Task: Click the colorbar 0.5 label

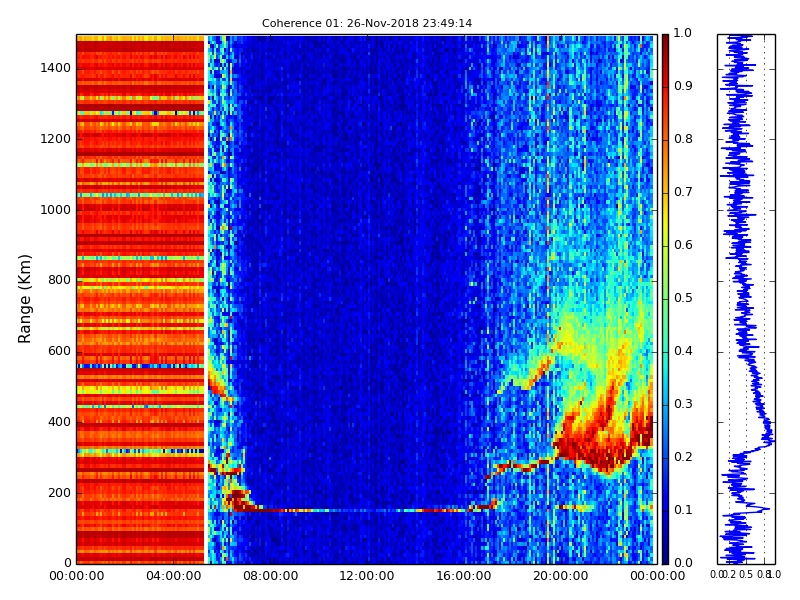Action: point(683,298)
